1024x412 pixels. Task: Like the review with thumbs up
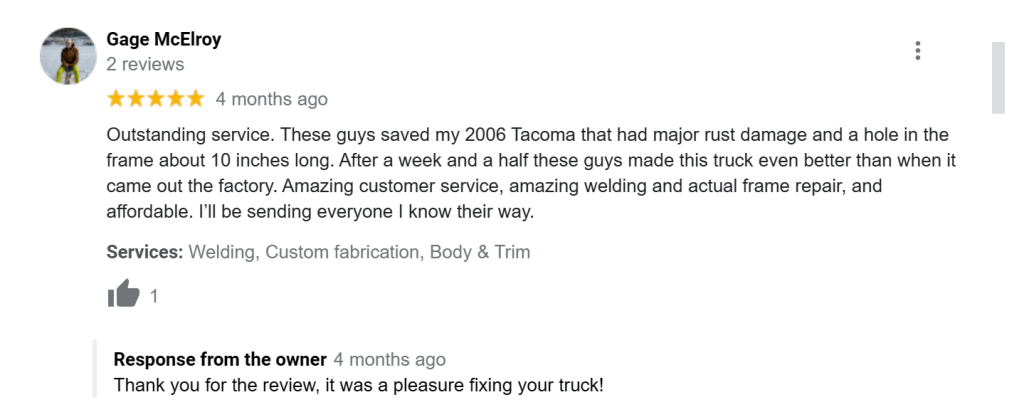tap(124, 295)
